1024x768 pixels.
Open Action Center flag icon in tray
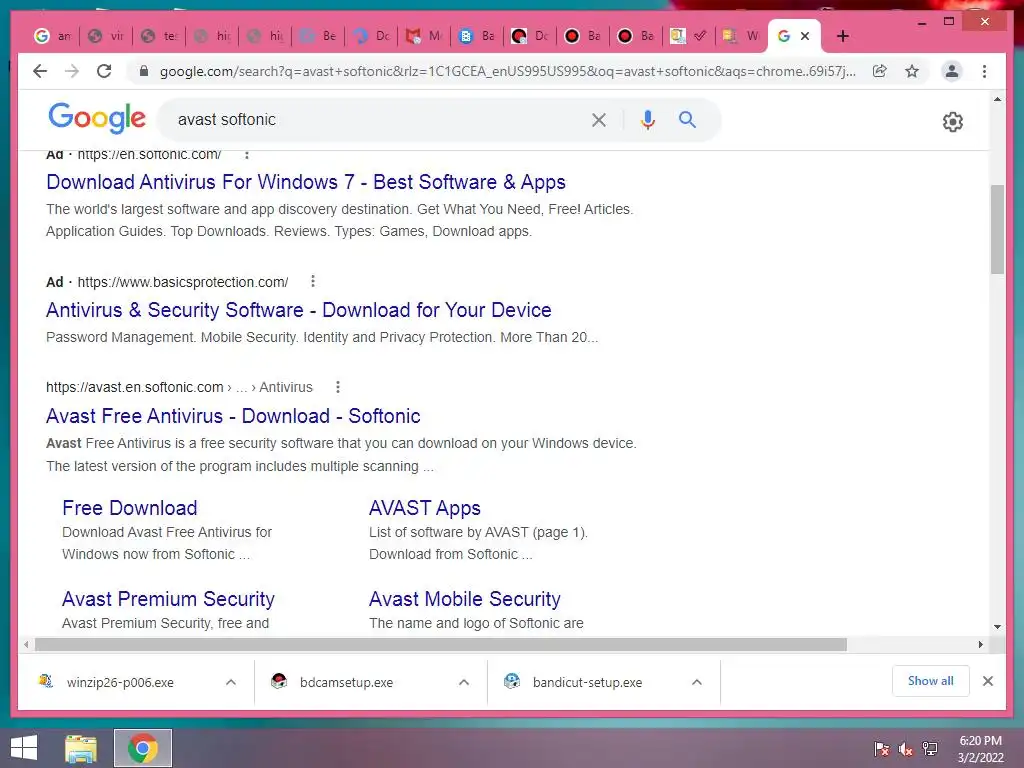pos(881,749)
